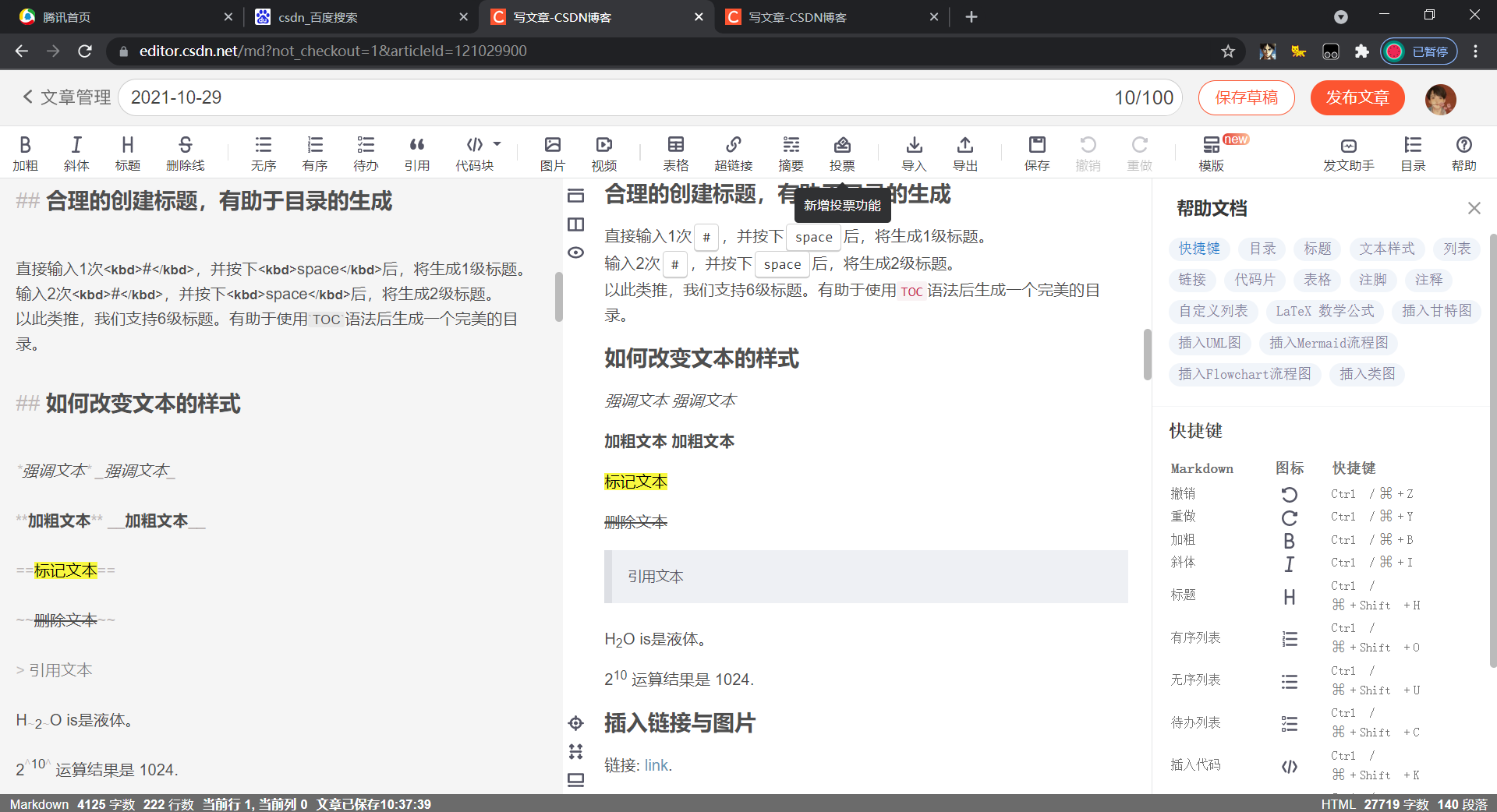
Task: Click the article title input field
Action: point(651,97)
